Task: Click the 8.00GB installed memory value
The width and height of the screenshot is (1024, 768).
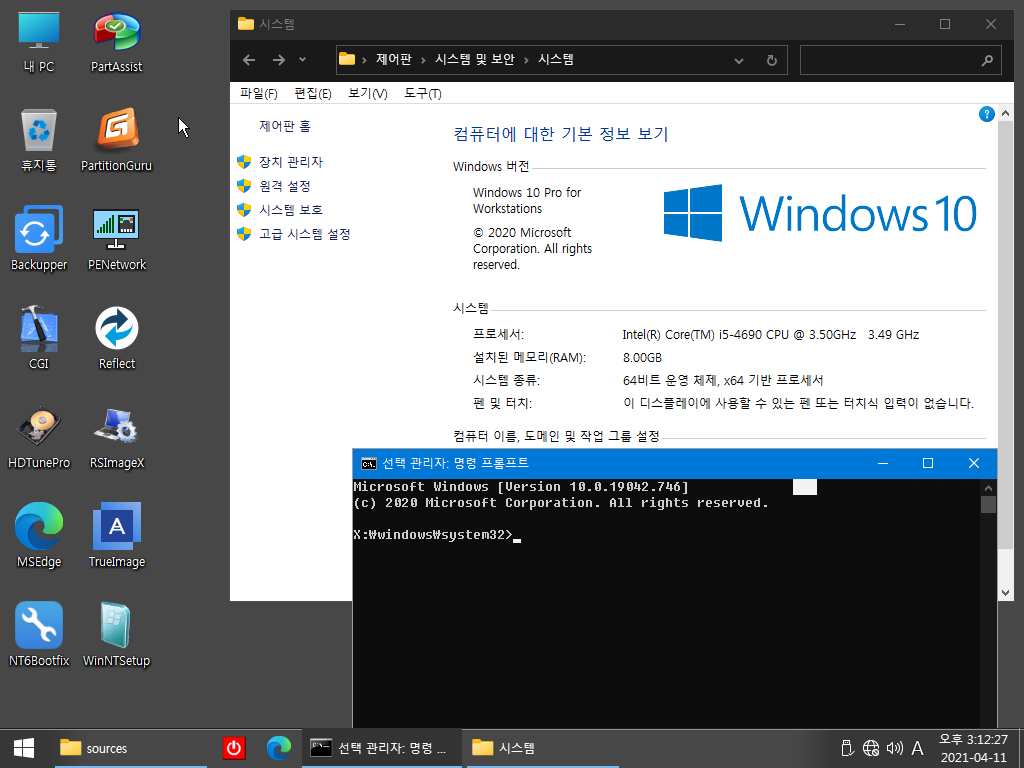Action: [642, 358]
